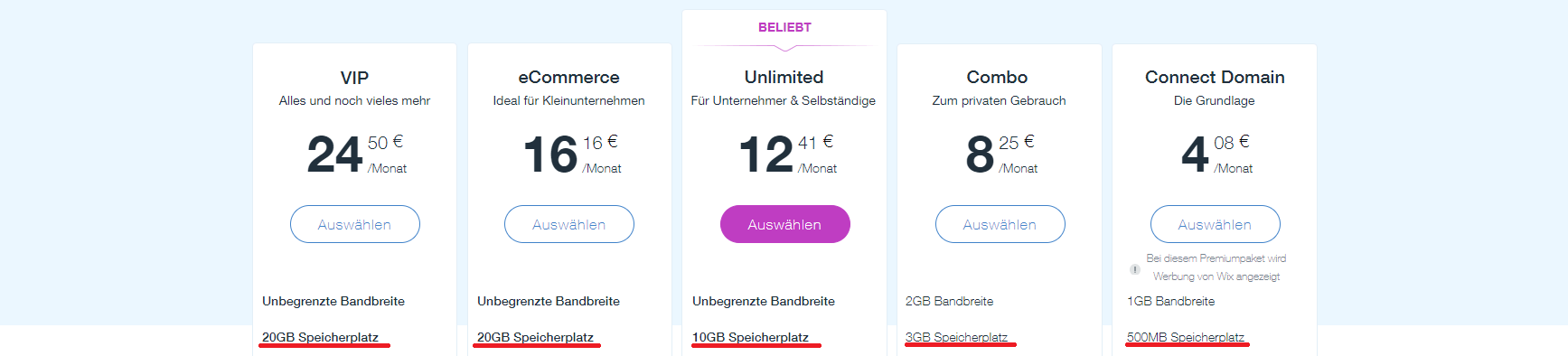This screenshot has width=1568, height=356.
Task: Click the Connect Domain plan heading
Action: [1215, 78]
